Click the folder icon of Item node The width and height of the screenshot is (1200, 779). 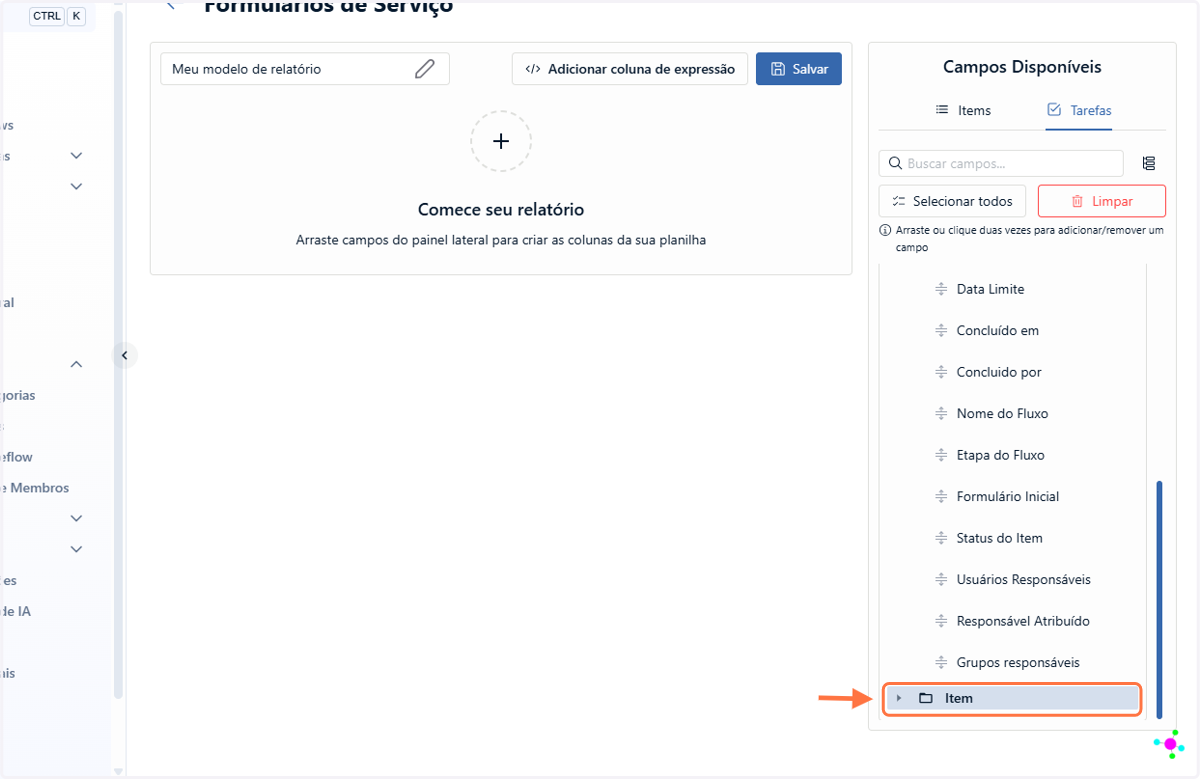click(x=926, y=698)
